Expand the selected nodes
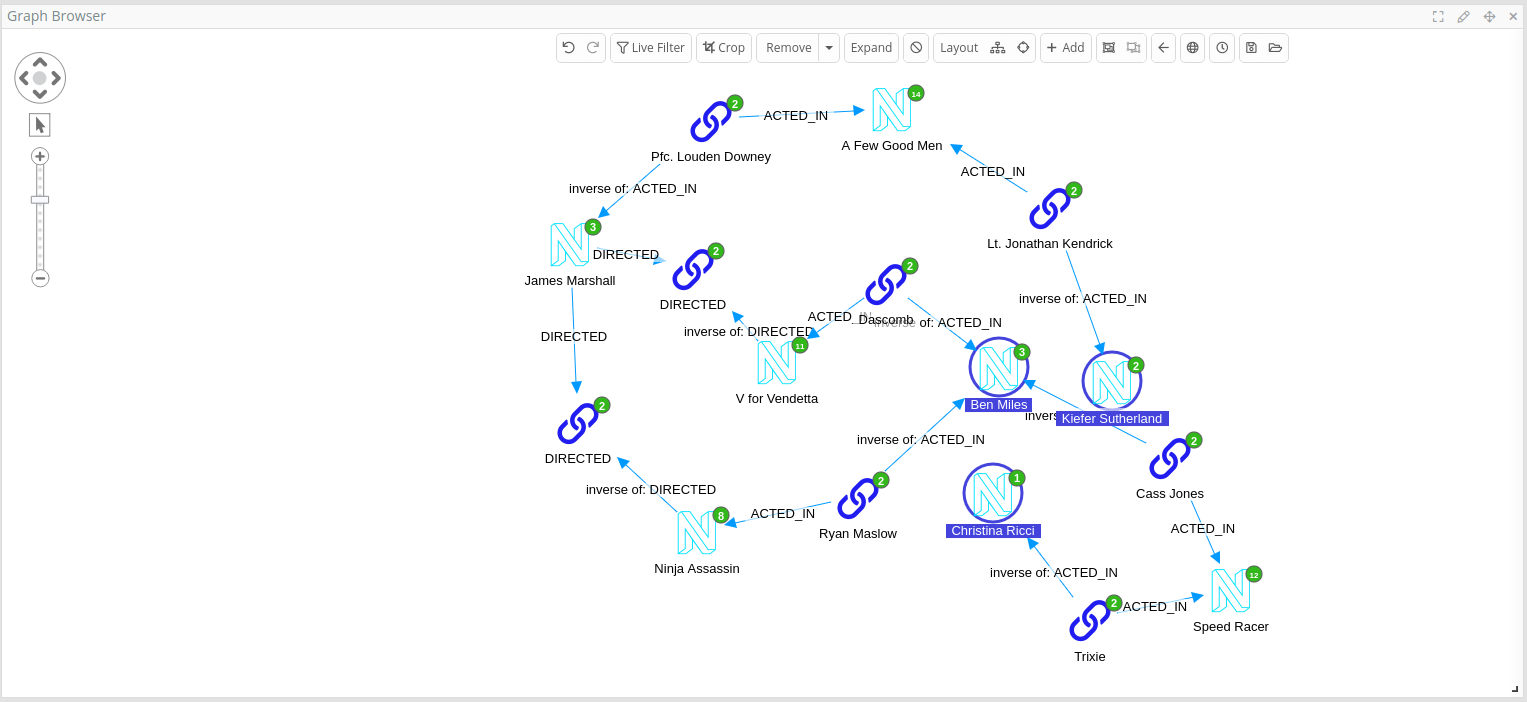Viewport: 1527px width, 702px height. [871, 48]
